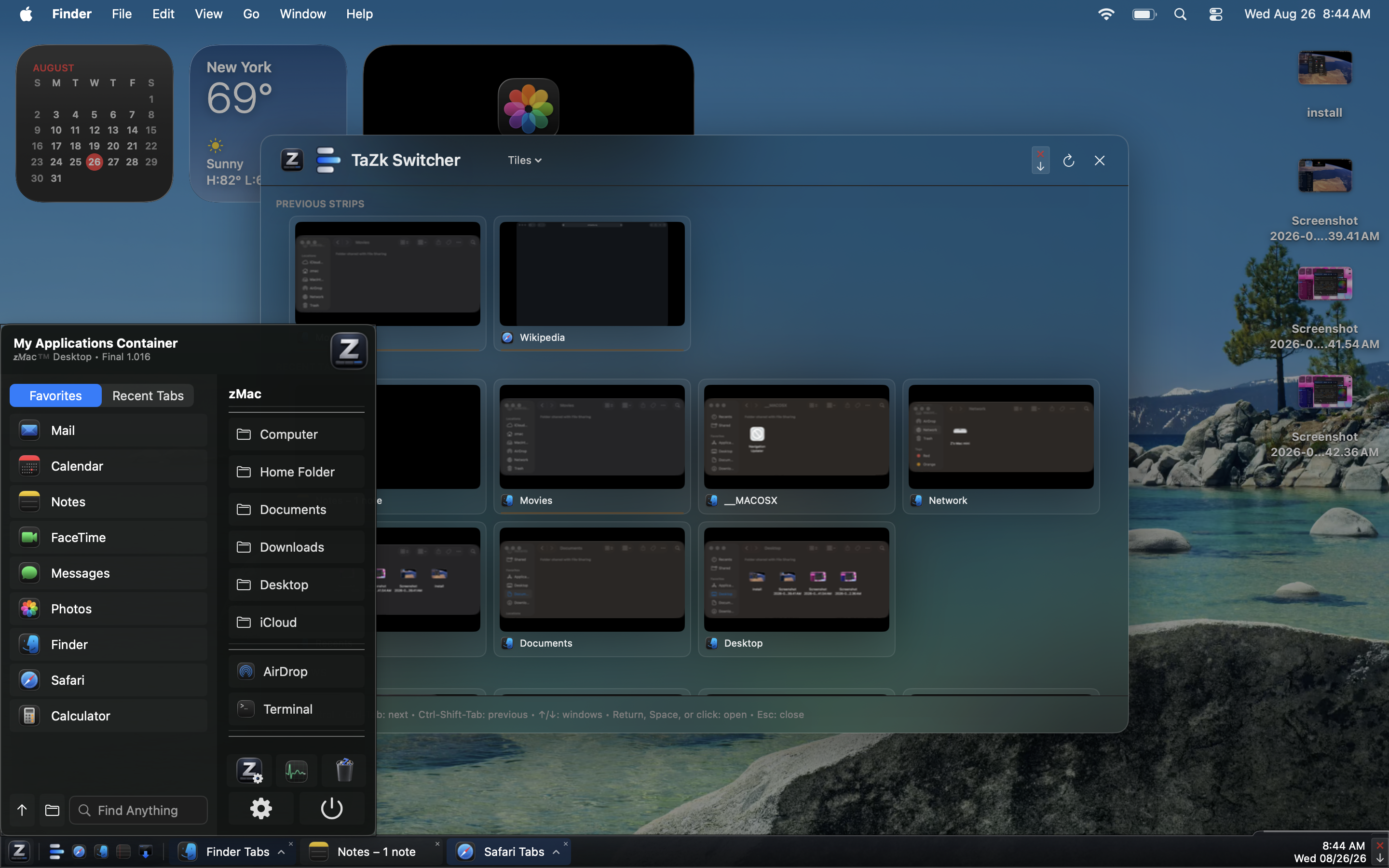Viewport: 1389px width, 868px height.
Task: Open the Tiles view dropdown
Action: pos(525,160)
